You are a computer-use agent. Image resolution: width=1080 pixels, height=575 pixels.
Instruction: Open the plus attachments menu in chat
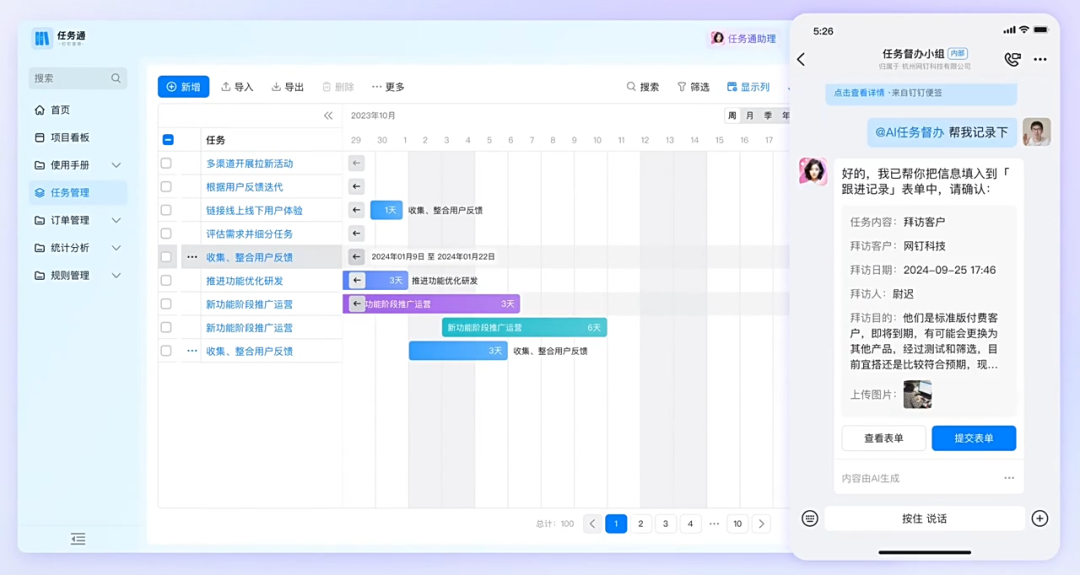coord(1040,519)
